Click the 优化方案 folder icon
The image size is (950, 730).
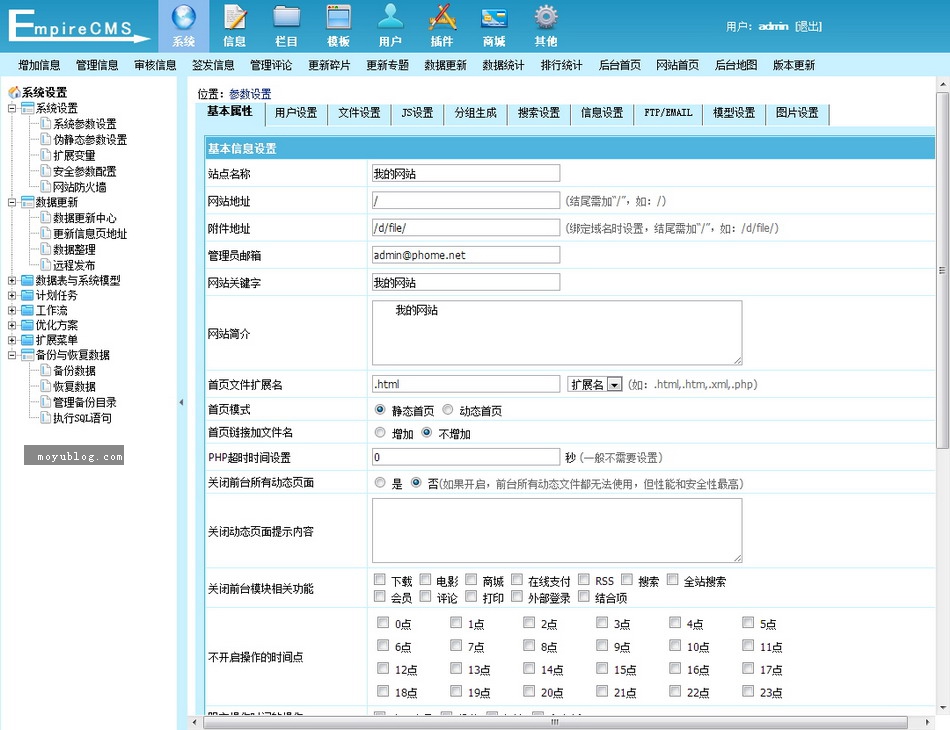click(27, 325)
